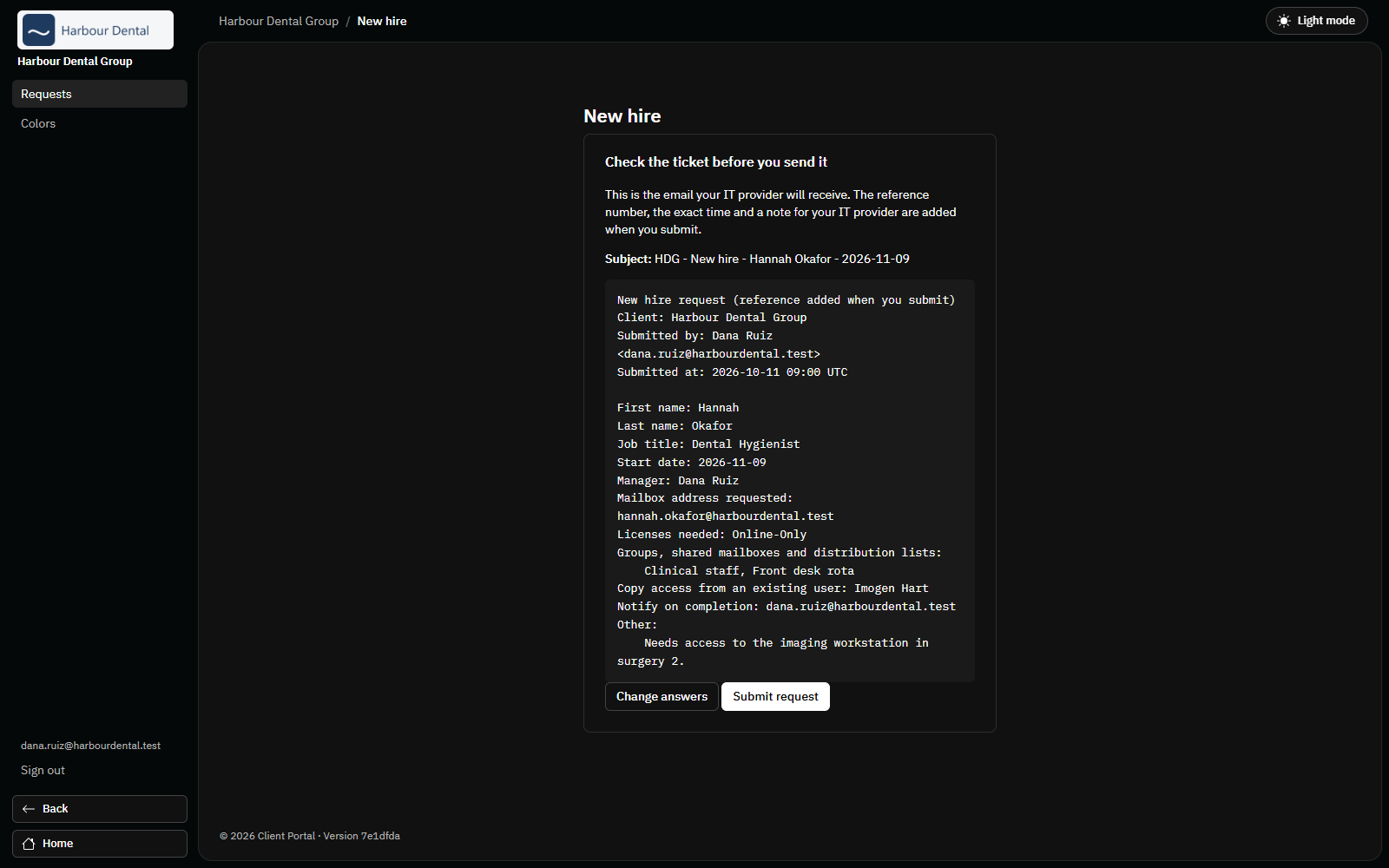Click the home house icon

click(x=29, y=844)
